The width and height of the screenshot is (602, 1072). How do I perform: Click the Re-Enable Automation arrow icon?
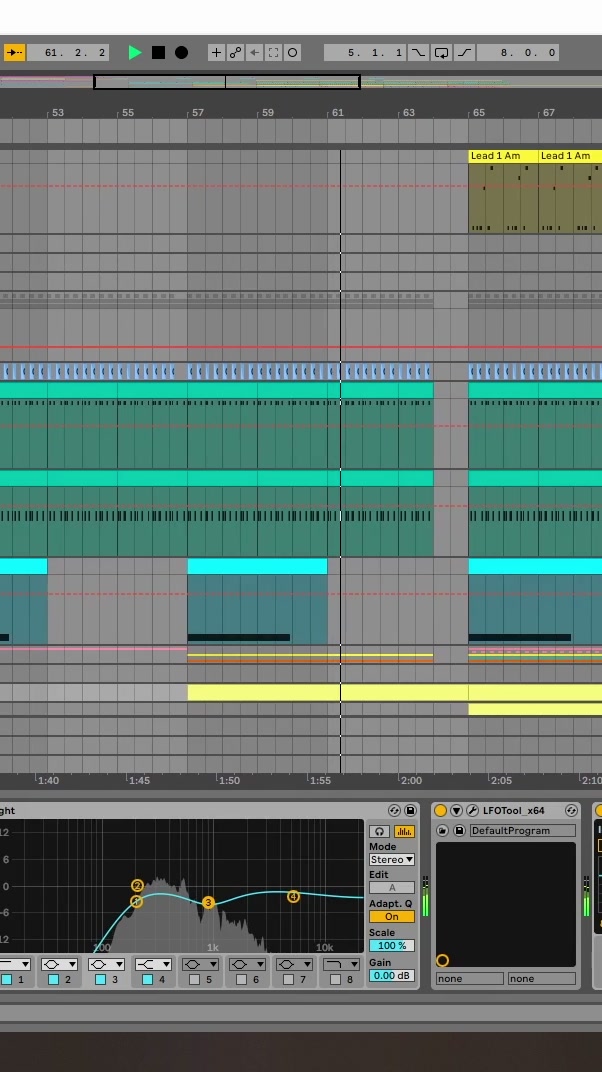[254, 53]
